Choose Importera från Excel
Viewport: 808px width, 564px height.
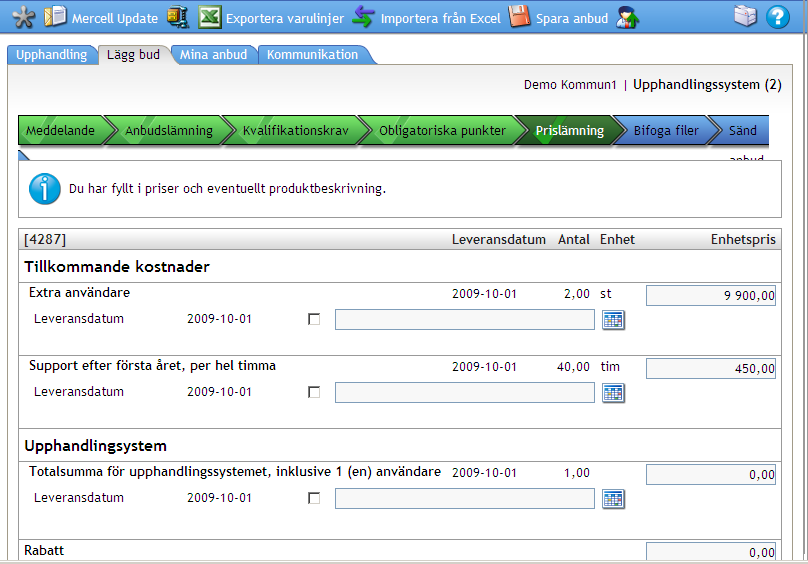[441, 19]
